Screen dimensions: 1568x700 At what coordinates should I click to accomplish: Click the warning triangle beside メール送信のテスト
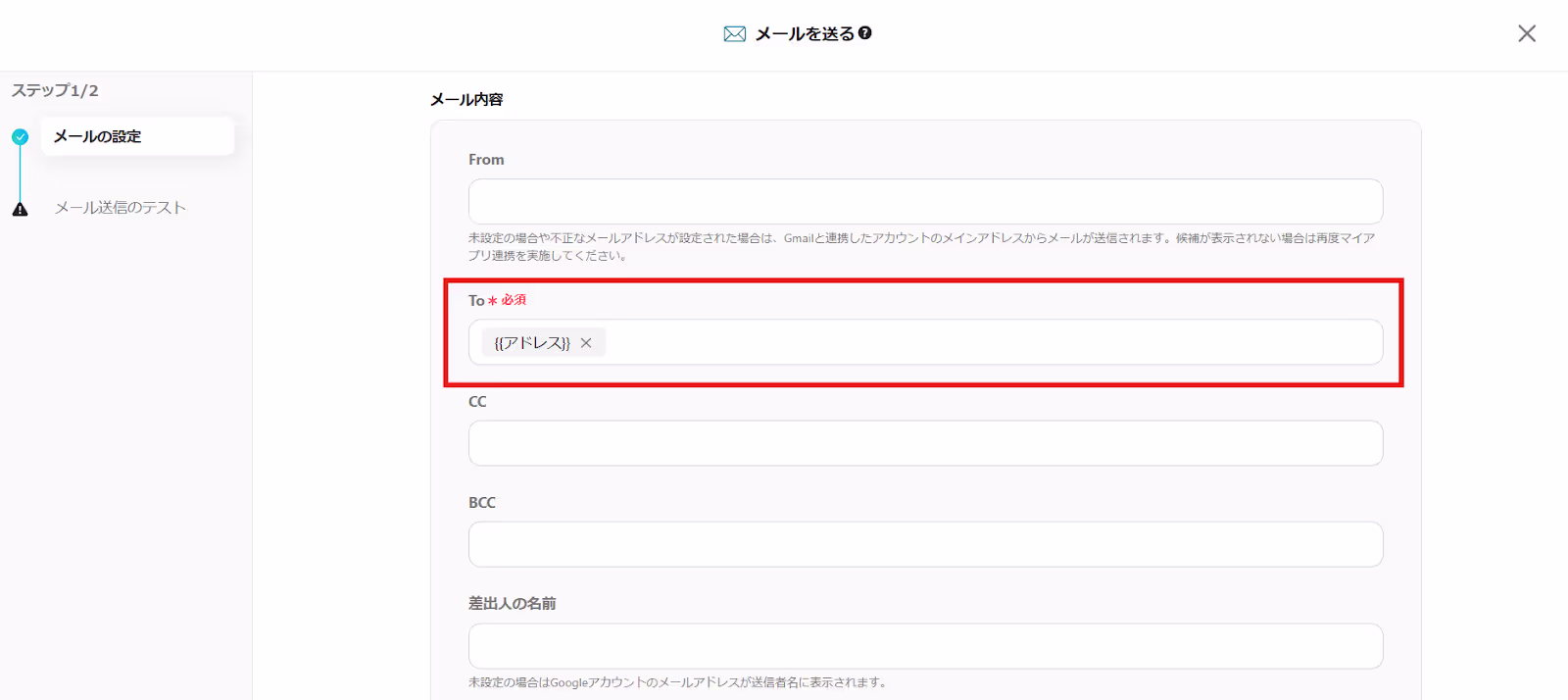coord(20,209)
